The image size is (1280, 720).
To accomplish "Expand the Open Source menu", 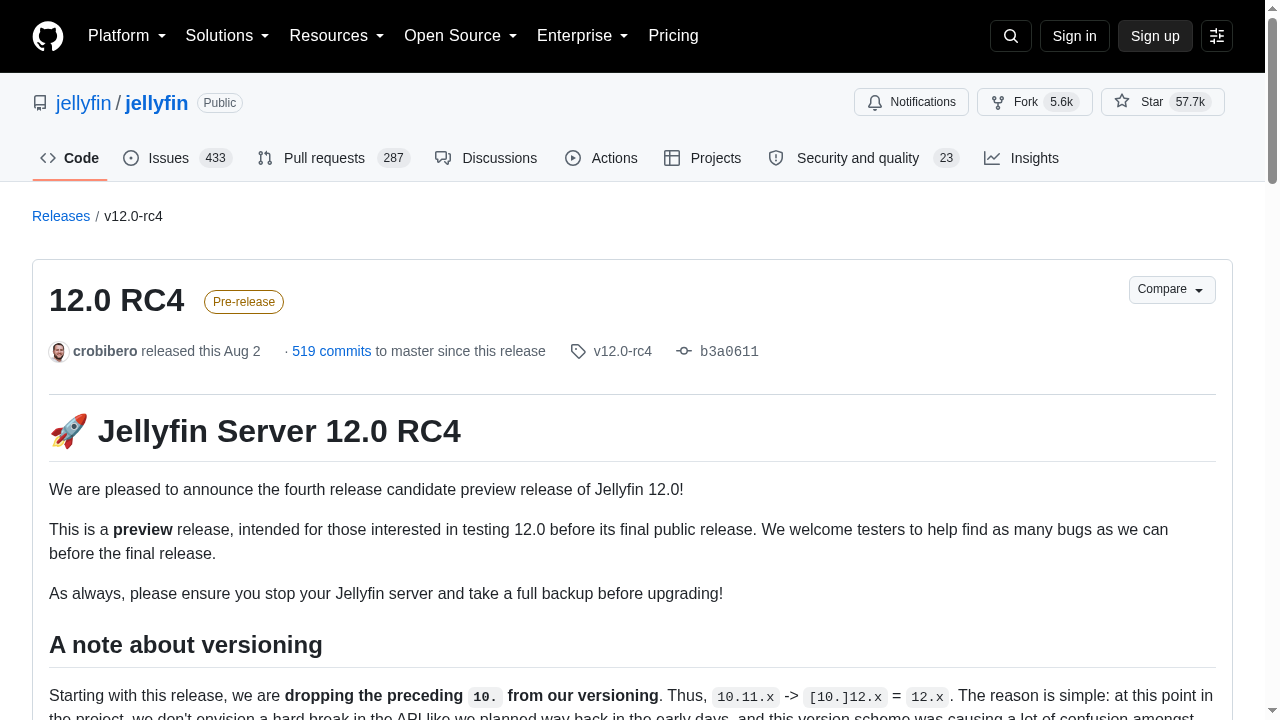I will click(x=461, y=36).
